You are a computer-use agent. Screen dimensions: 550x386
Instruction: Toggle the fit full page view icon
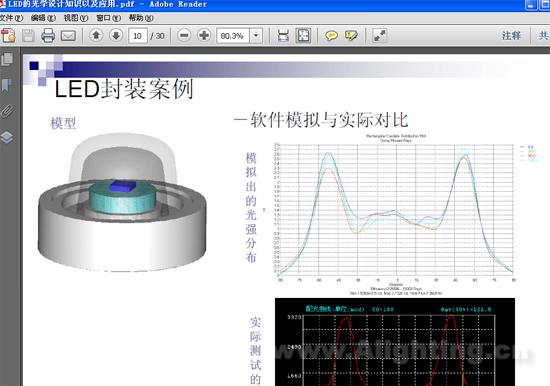(x=303, y=36)
